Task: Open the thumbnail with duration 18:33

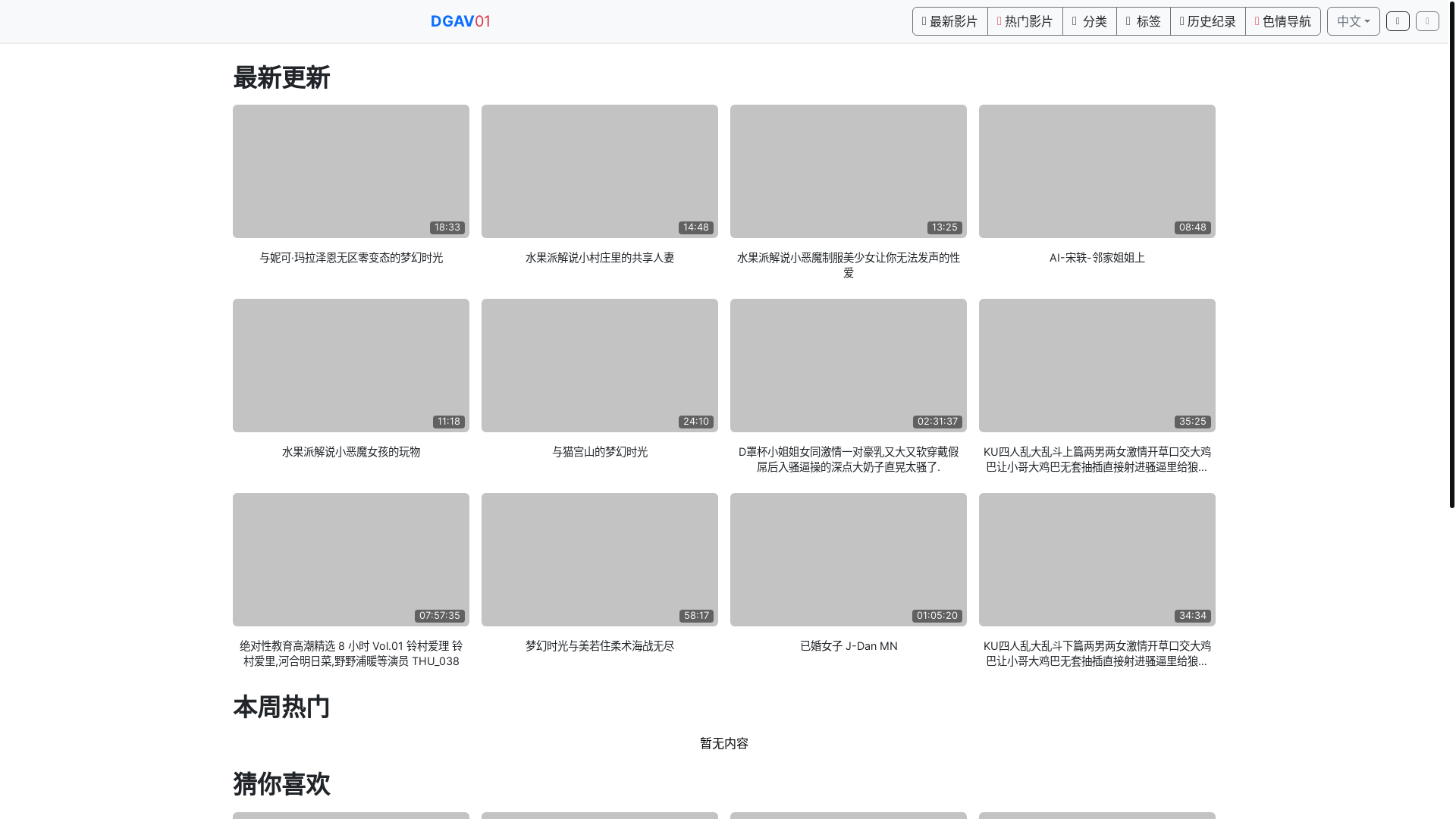Action: (351, 171)
